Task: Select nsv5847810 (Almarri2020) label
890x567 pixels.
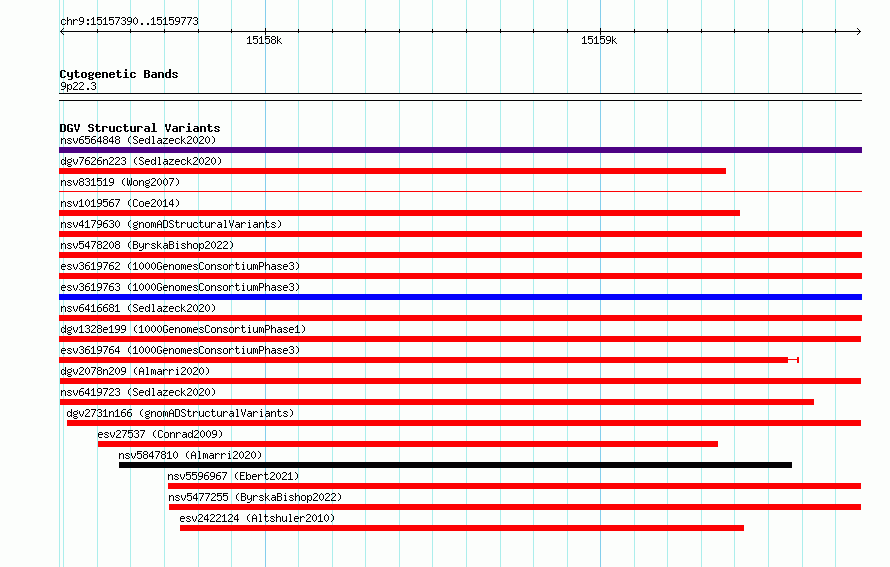Action: coord(190,455)
